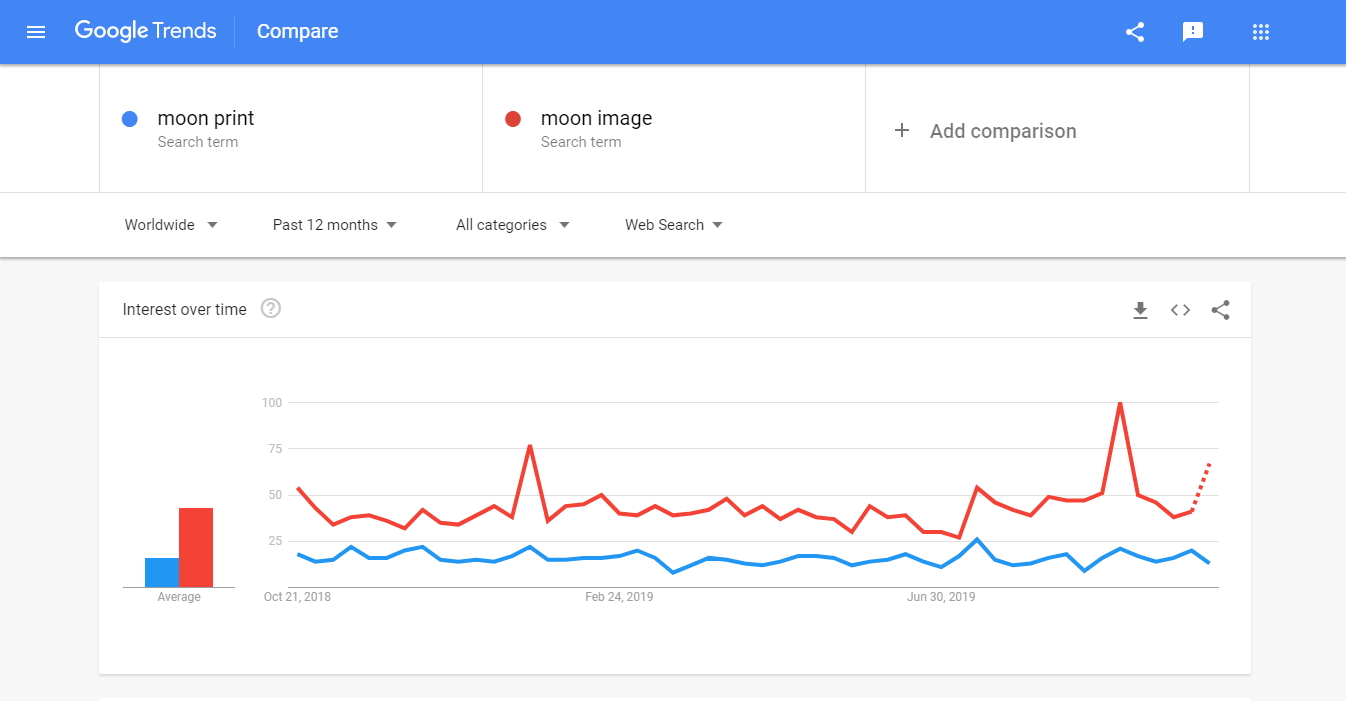Click the red moon image color dot
The image size is (1346, 701).
(x=513, y=119)
